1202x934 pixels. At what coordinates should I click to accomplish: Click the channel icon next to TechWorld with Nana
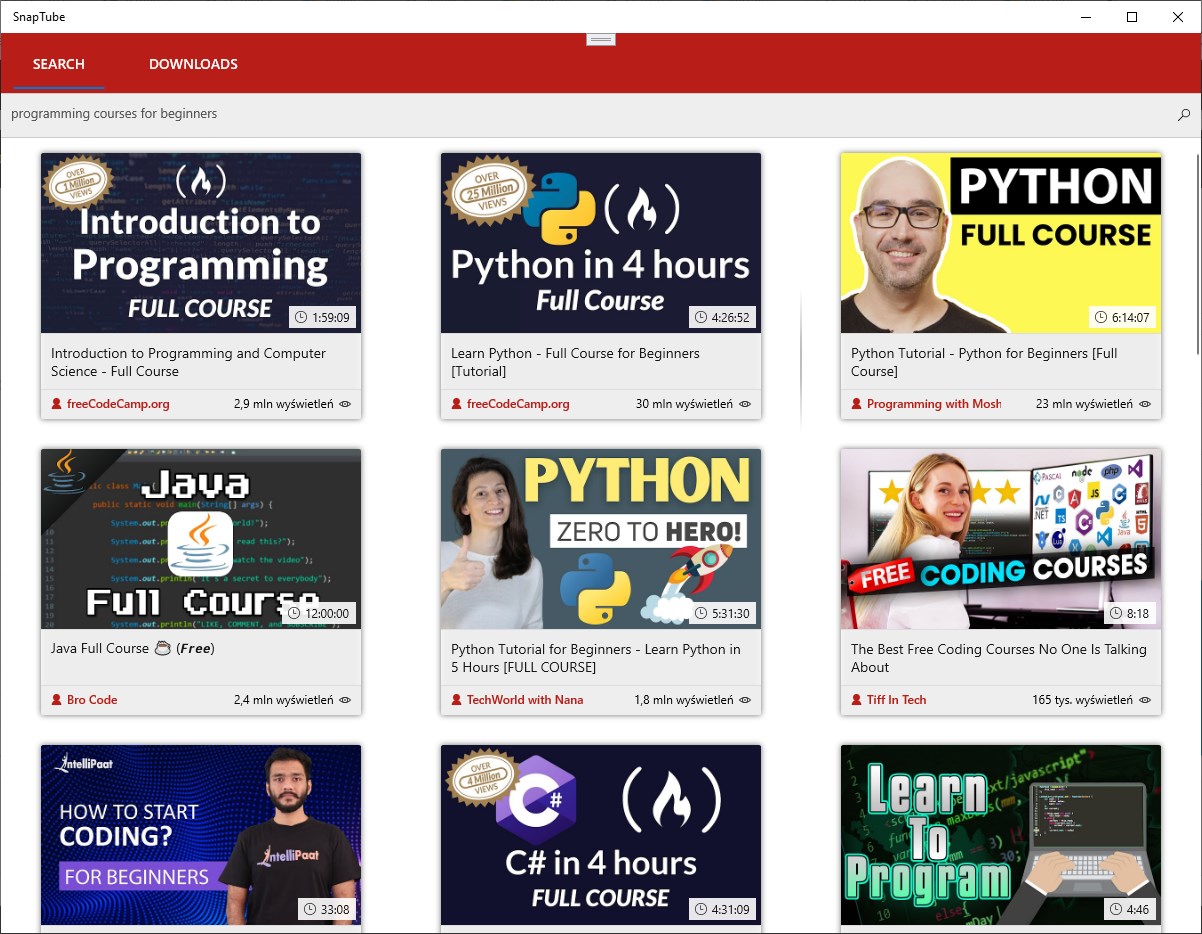pyautogui.click(x=456, y=700)
